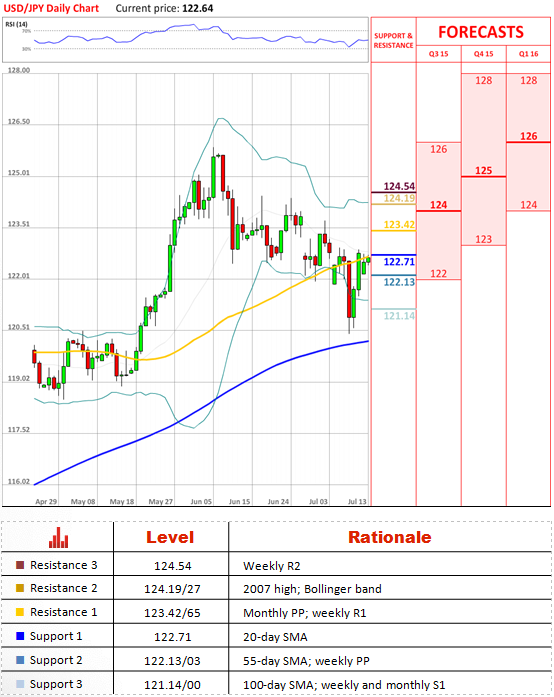554x697 pixels.
Task: Click the 123.42 resistance level label
Action: 399,224
